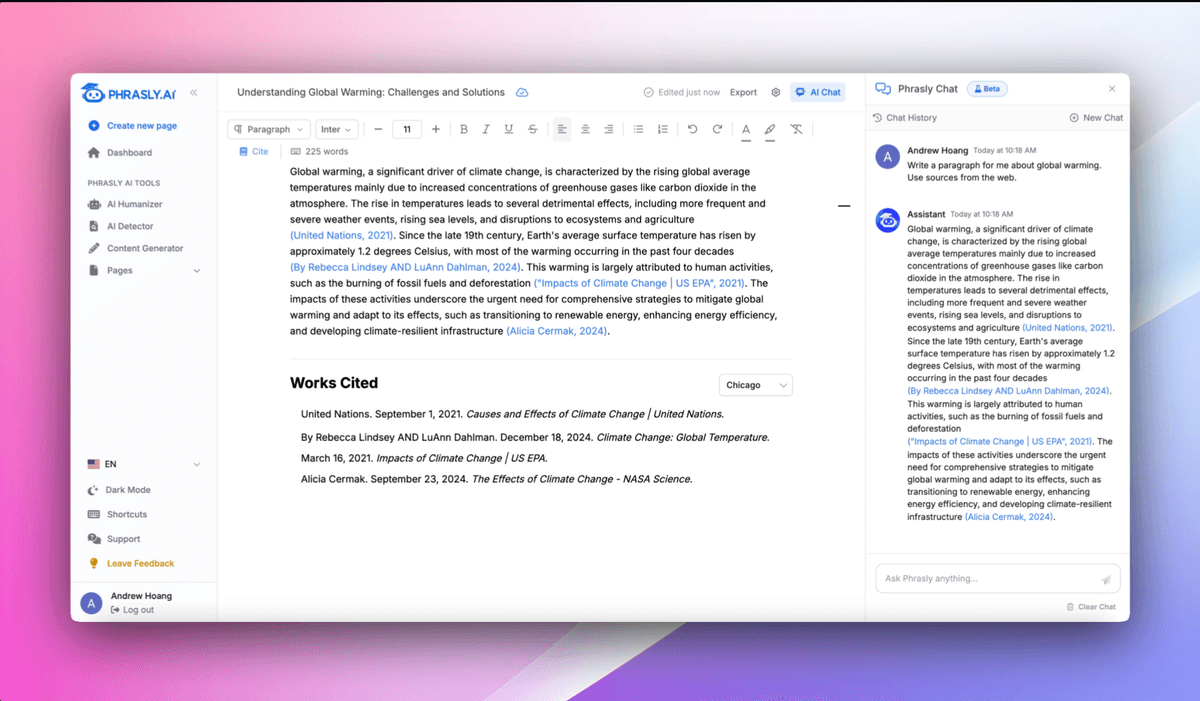Image resolution: width=1200 pixels, height=701 pixels.
Task: Clear text formatting
Action: (796, 129)
